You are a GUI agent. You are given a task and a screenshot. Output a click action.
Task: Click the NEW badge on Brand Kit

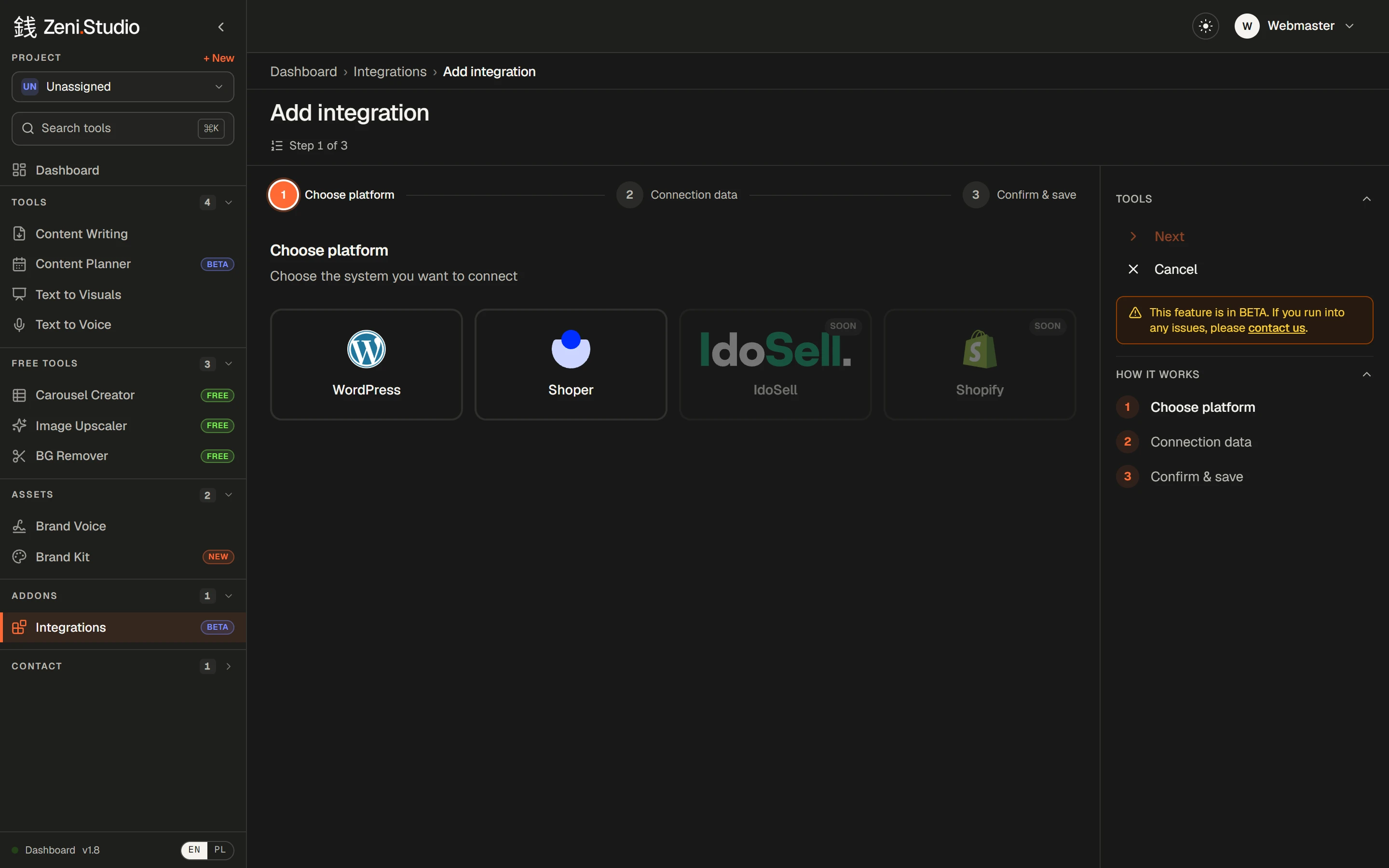218,557
